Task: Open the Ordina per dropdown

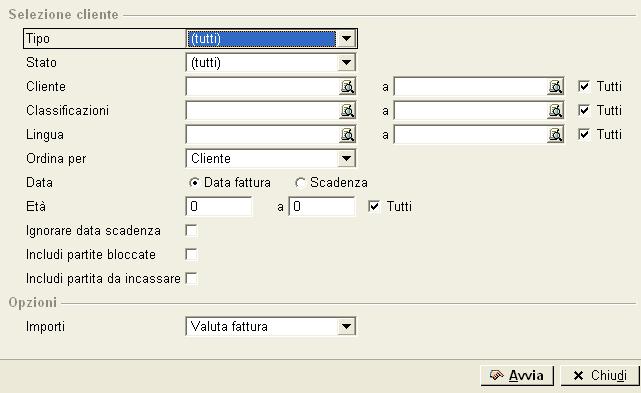Action: 346,158
